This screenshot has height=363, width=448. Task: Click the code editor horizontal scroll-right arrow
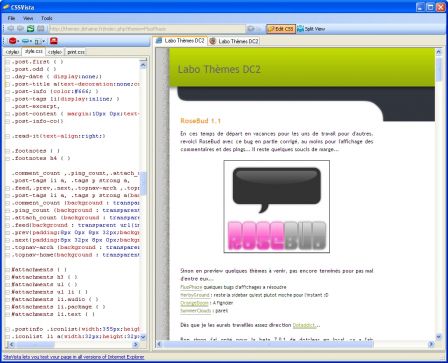point(135,344)
